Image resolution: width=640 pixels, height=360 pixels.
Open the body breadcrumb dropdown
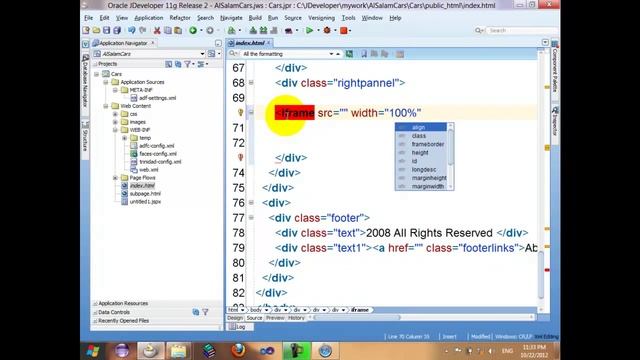[x=266, y=310]
